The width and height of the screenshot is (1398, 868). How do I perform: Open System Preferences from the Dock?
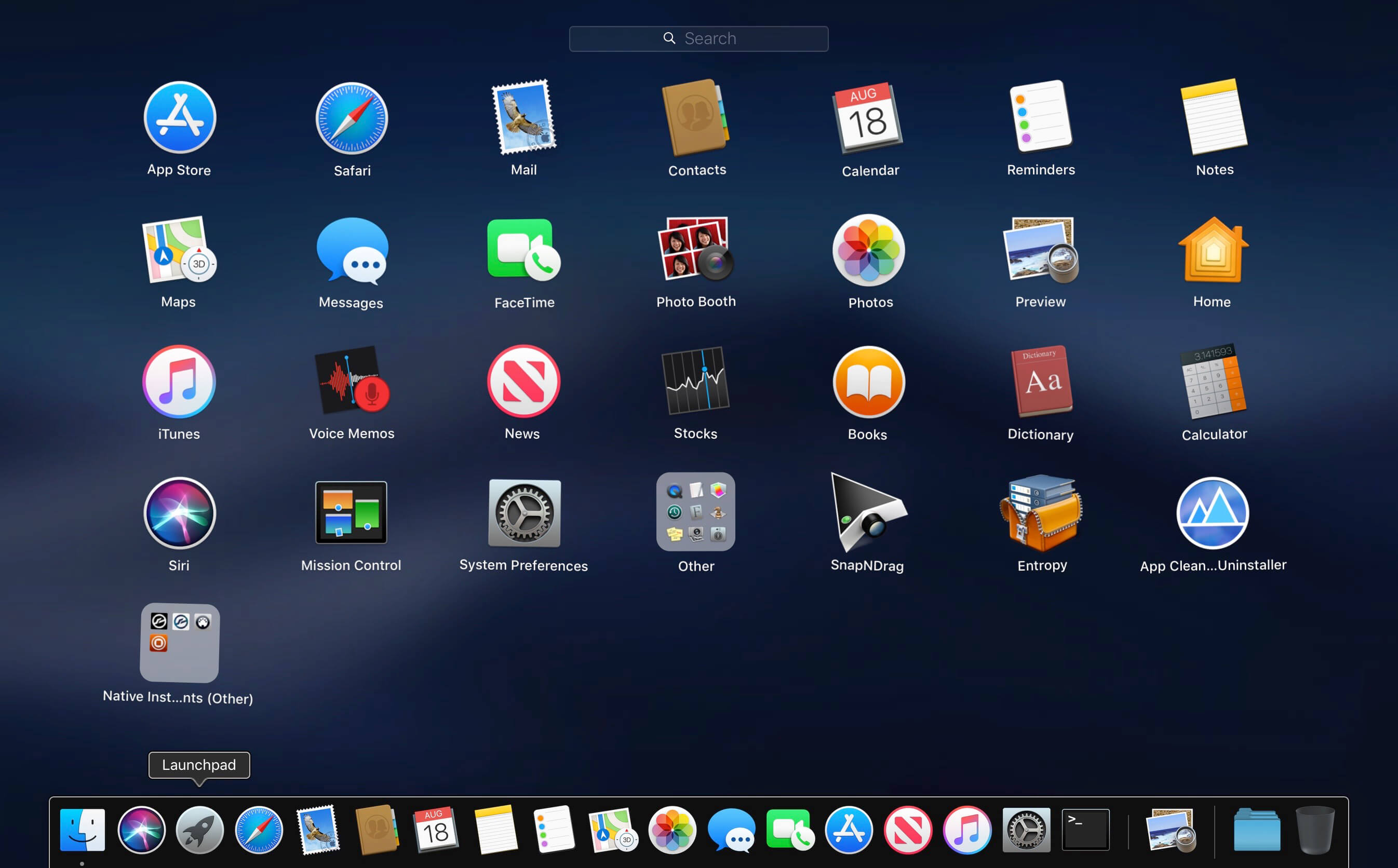click(x=1027, y=830)
